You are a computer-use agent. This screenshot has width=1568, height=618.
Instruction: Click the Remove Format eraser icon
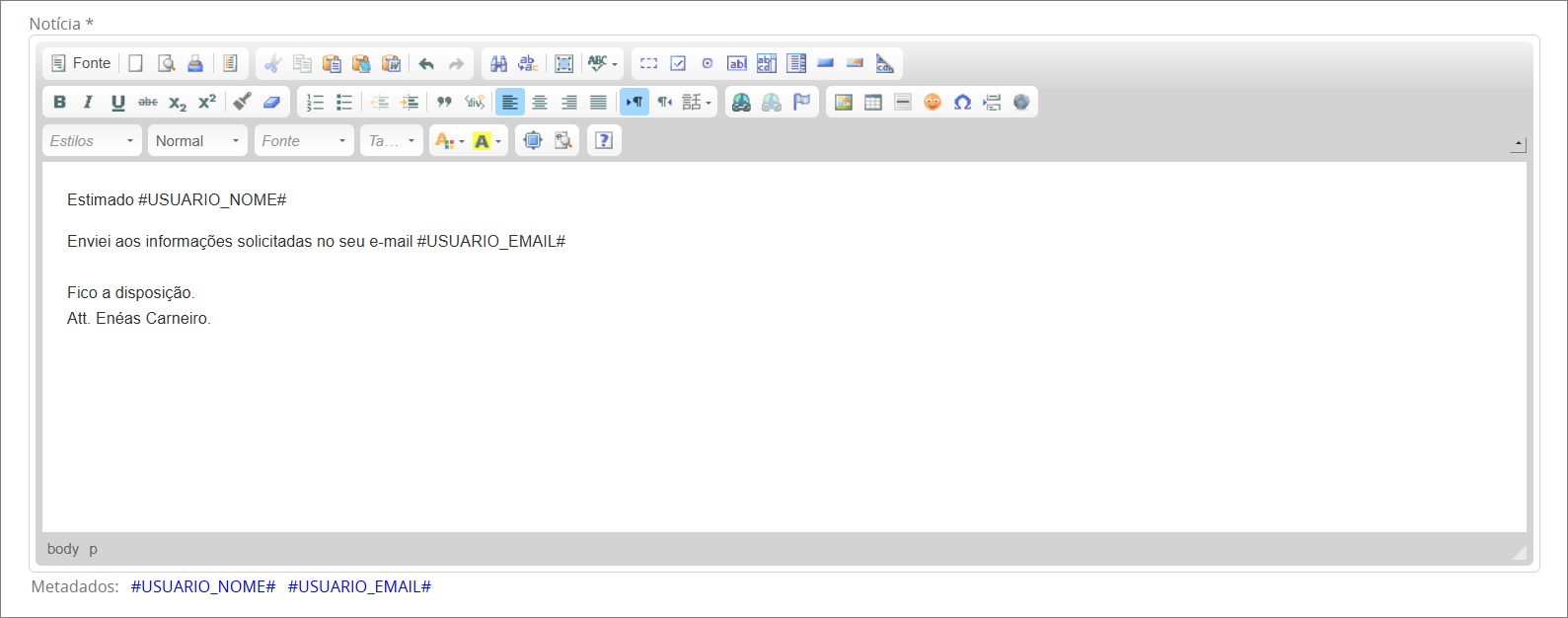(x=271, y=102)
